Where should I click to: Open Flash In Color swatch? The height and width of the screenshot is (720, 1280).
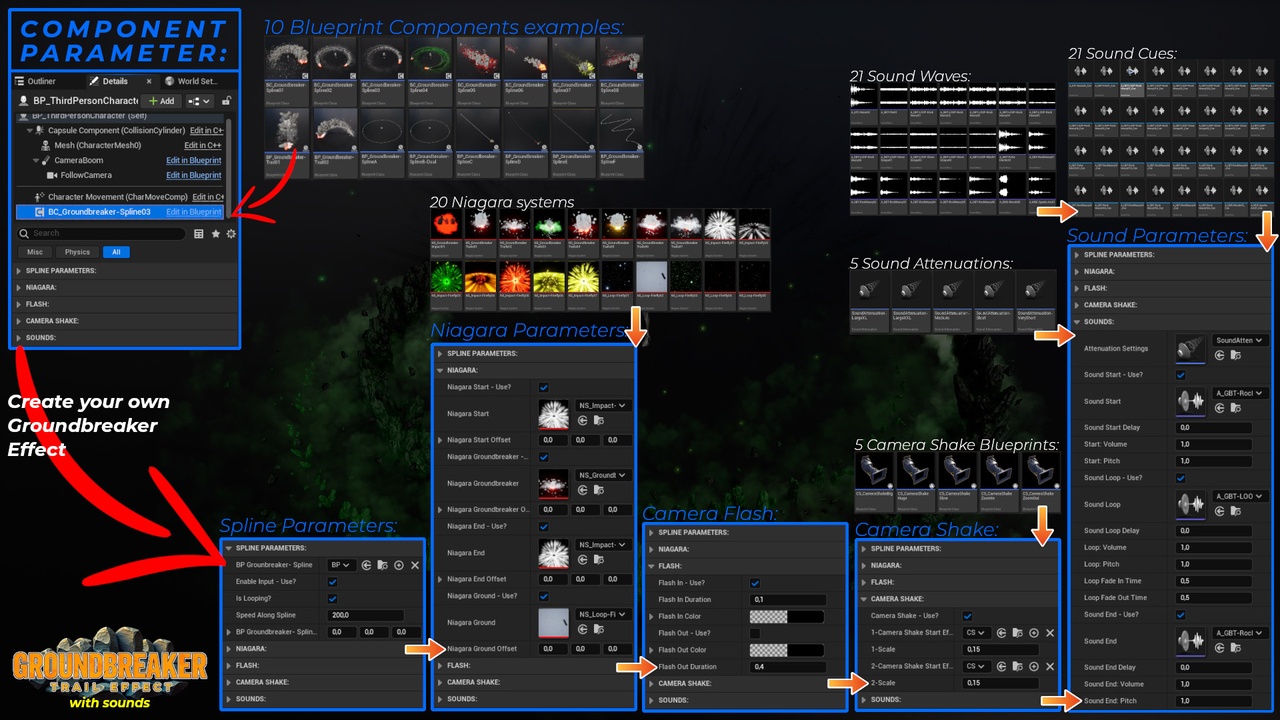coord(787,616)
